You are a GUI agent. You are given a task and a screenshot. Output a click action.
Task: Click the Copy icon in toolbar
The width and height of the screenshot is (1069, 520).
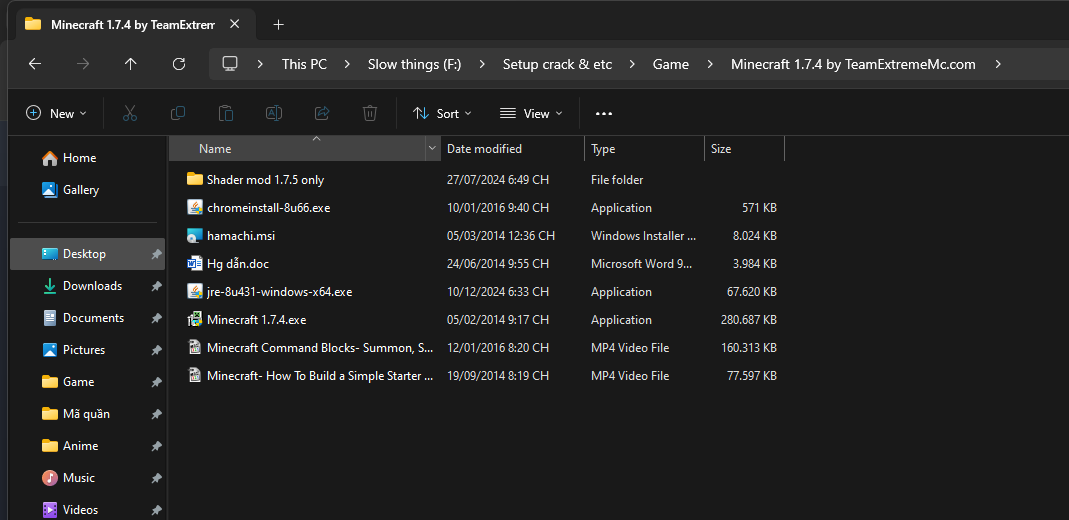177,113
